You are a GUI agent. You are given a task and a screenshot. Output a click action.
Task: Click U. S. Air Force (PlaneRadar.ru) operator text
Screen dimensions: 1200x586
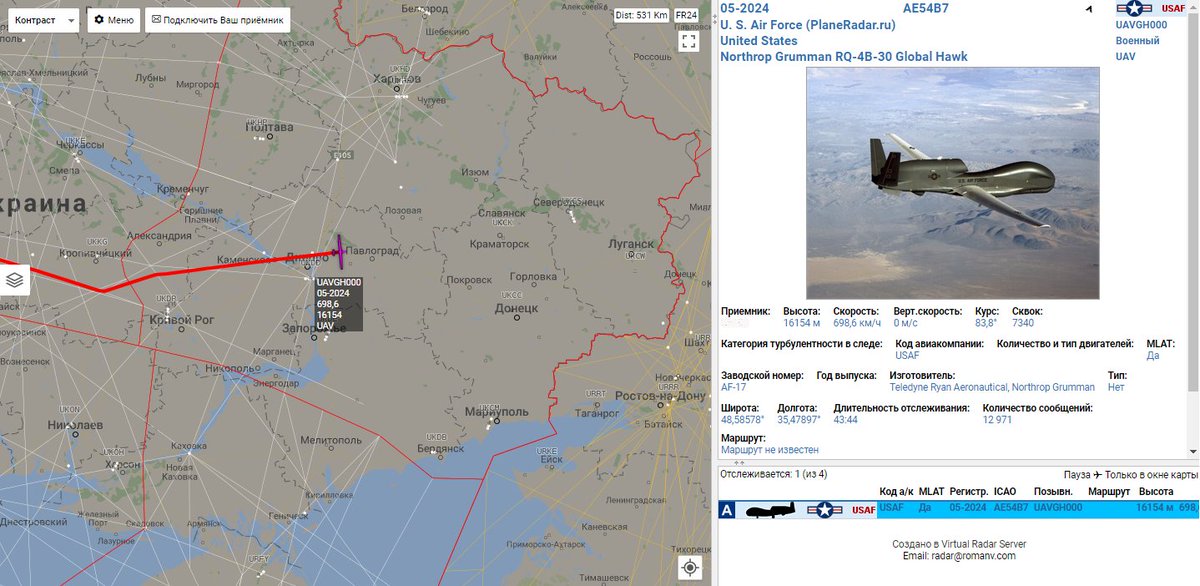coord(808,24)
